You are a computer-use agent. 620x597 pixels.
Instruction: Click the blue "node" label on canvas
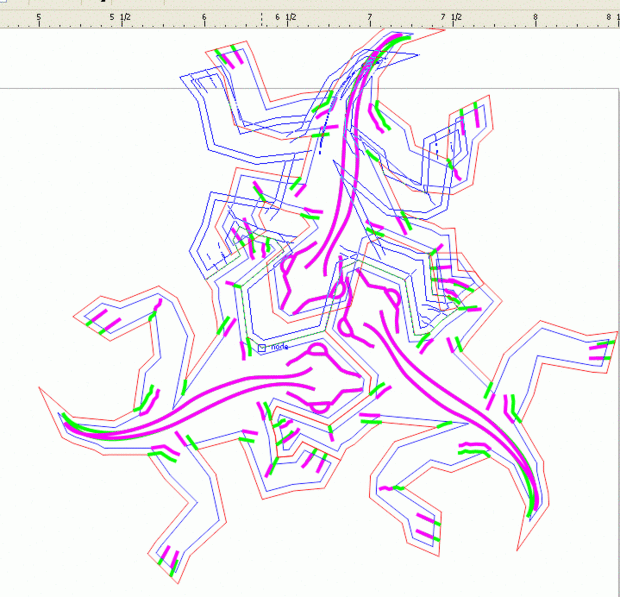(x=280, y=347)
